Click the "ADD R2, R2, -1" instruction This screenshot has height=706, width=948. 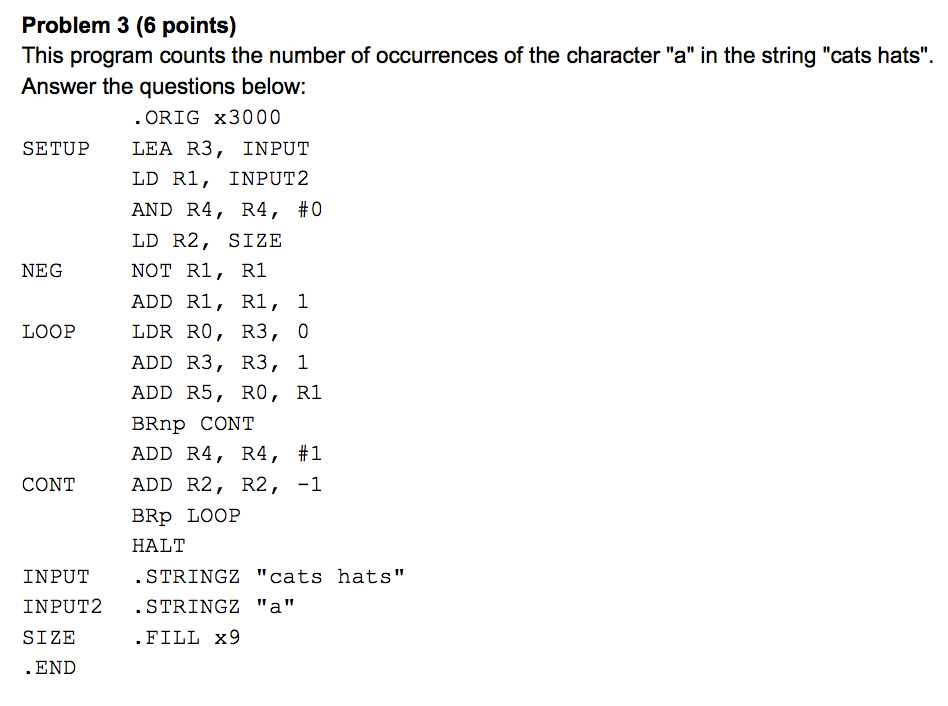(x=227, y=485)
